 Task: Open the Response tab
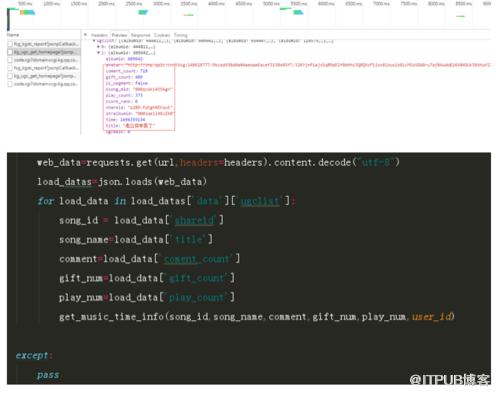140,35
